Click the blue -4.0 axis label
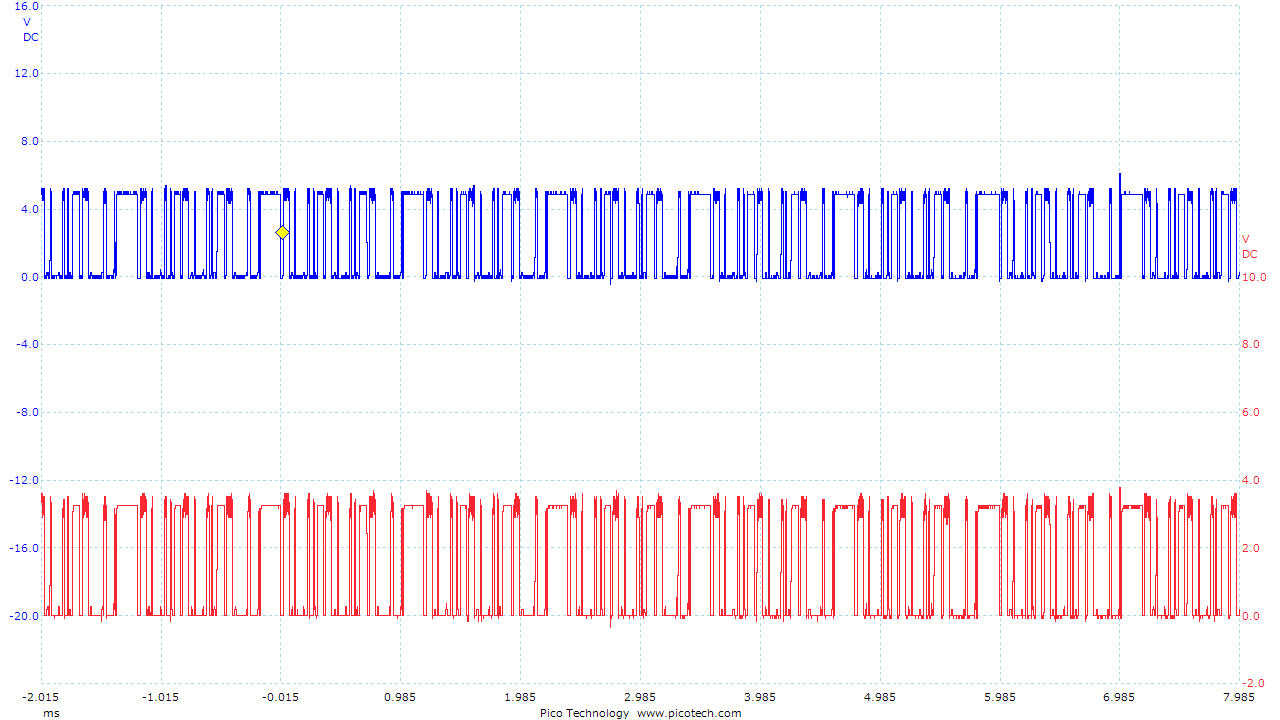Image resolution: width=1280 pixels, height=720 pixels. [28, 344]
